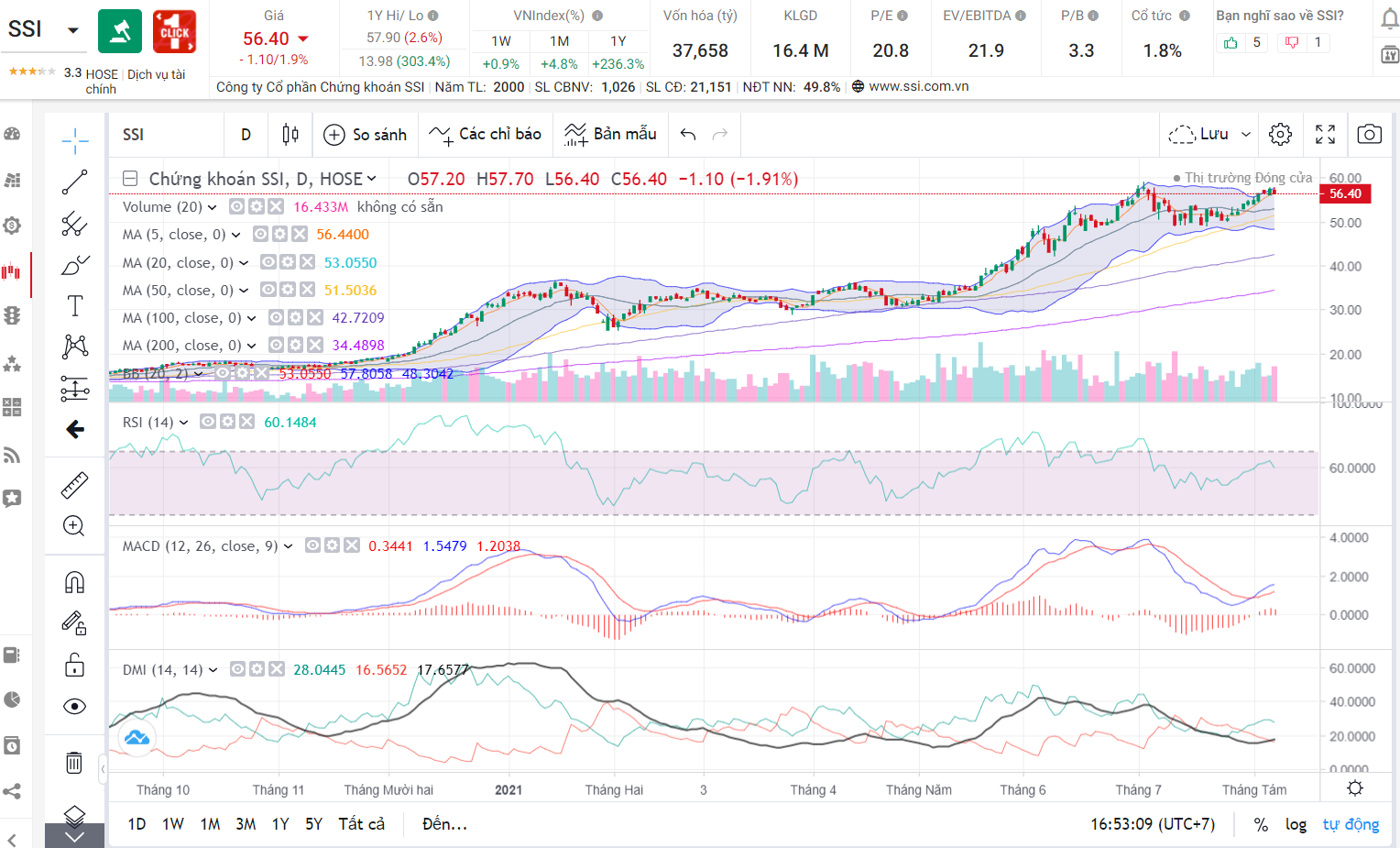Open the SSI ticker dropdown arrow
The height and width of the screenshot is (848, 1400).
click(73, 30)
